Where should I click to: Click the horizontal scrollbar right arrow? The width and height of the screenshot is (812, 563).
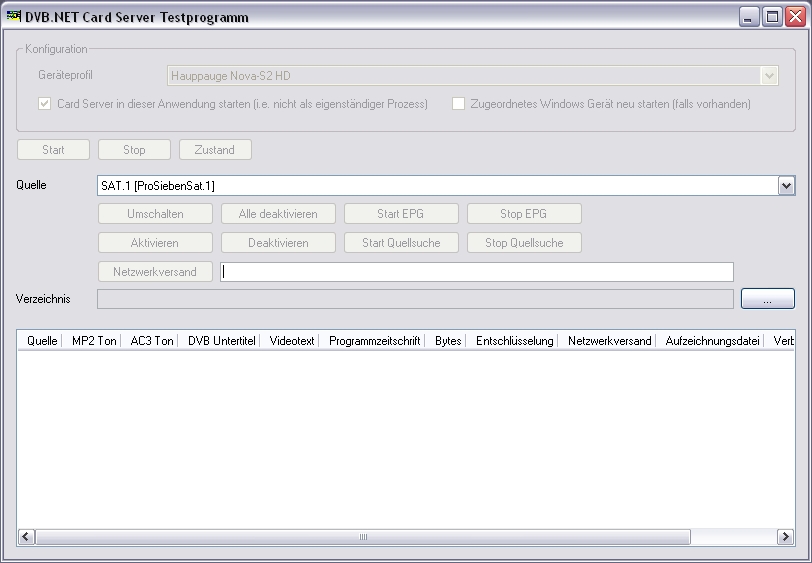pyautogui.click(x=786, y=537)
